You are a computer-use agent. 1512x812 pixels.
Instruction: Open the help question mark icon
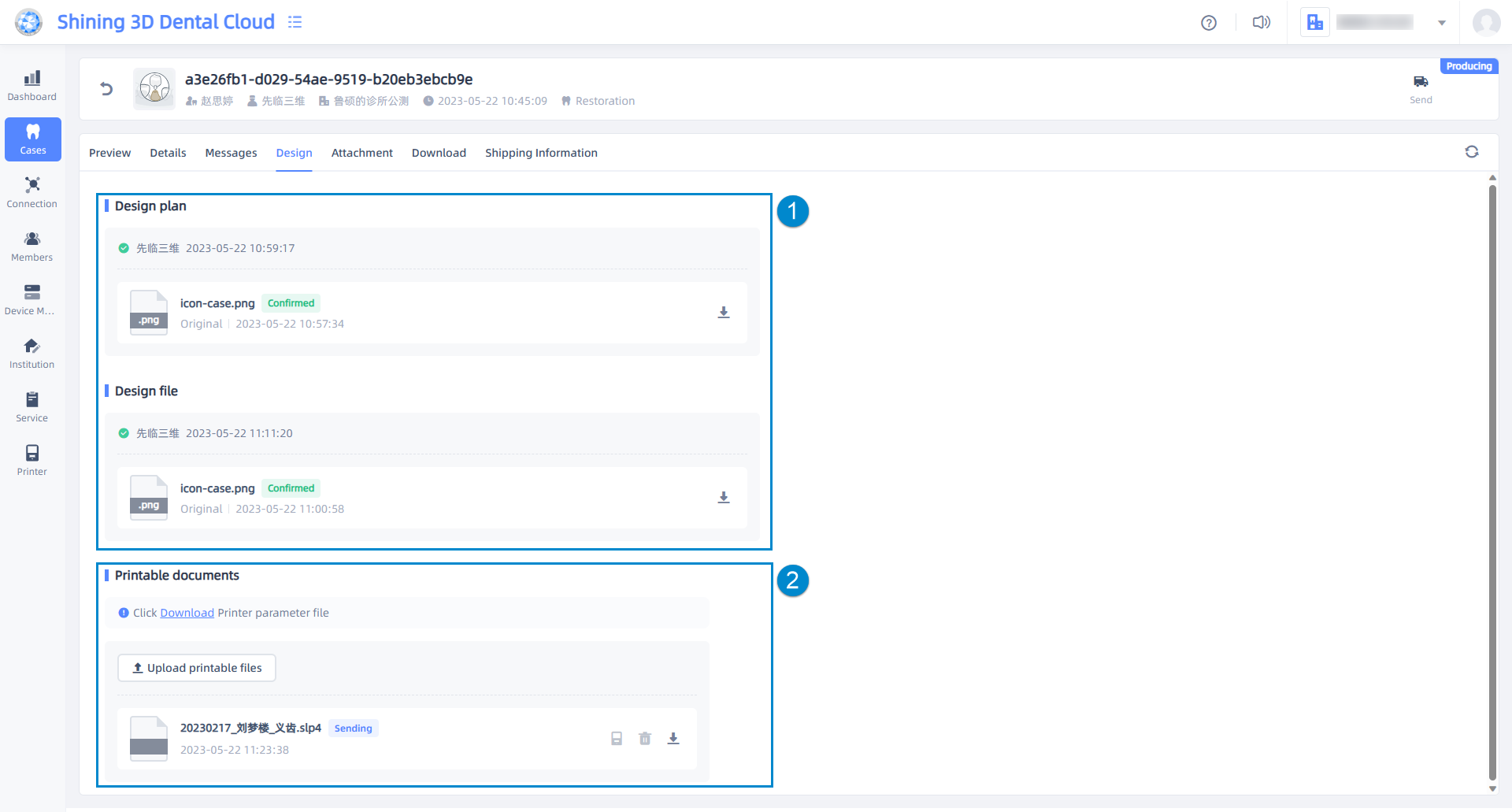click(1209, 23)
